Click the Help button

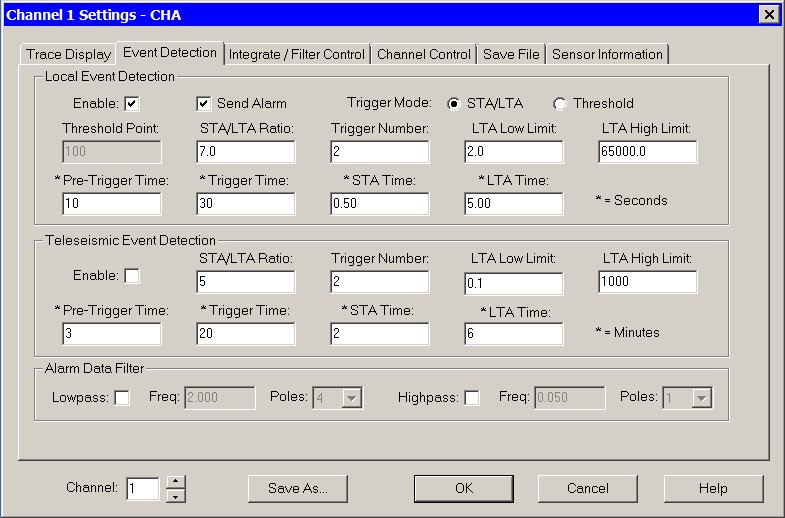(713, 488)
